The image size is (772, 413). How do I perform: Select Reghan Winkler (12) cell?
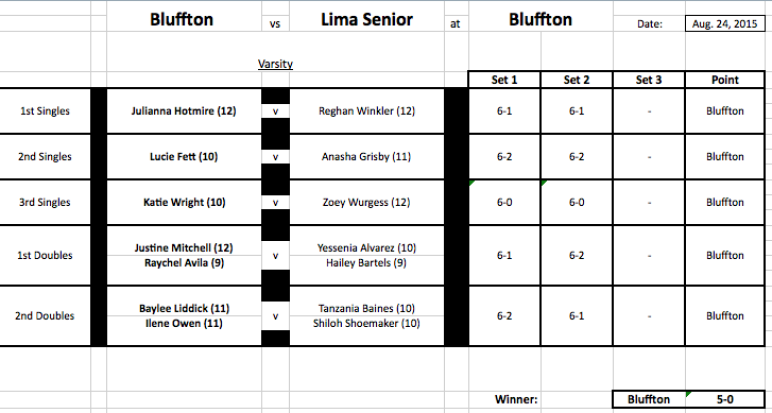pyautogui.click(x=367, y=111)
